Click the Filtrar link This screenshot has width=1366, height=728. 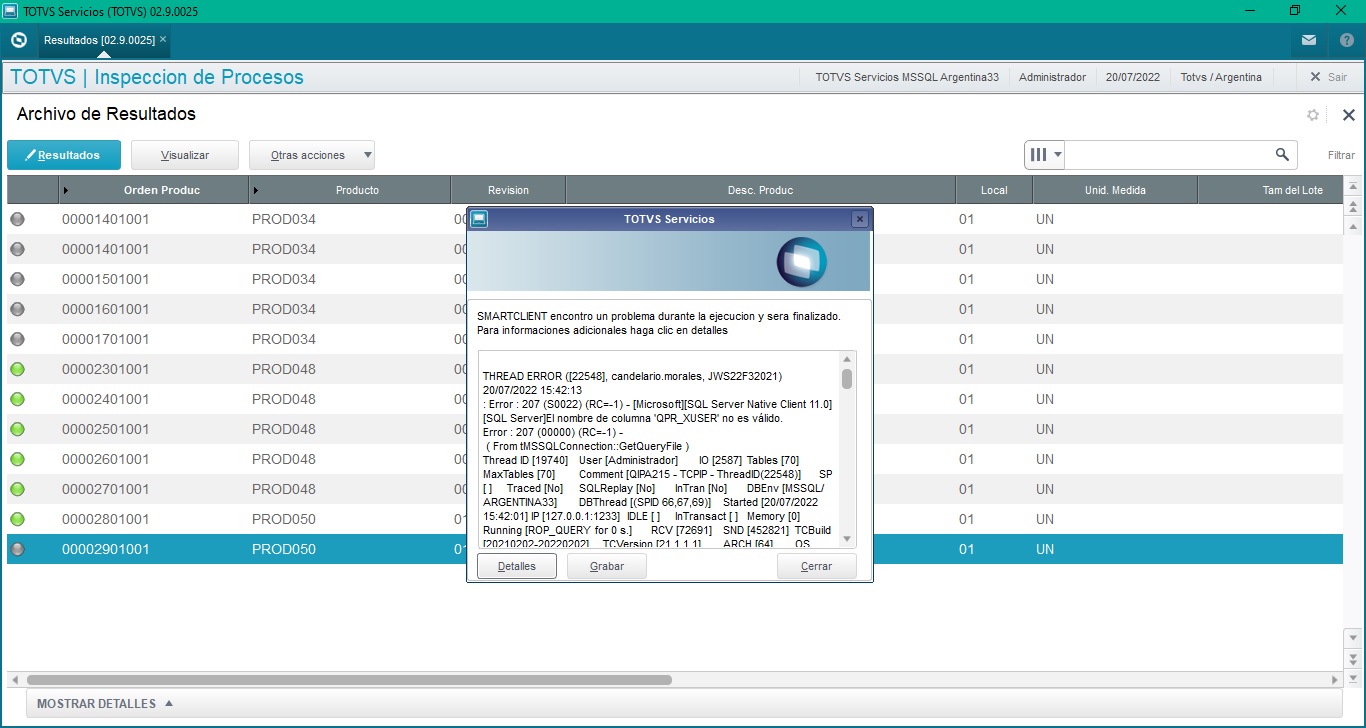(1341, 155)
